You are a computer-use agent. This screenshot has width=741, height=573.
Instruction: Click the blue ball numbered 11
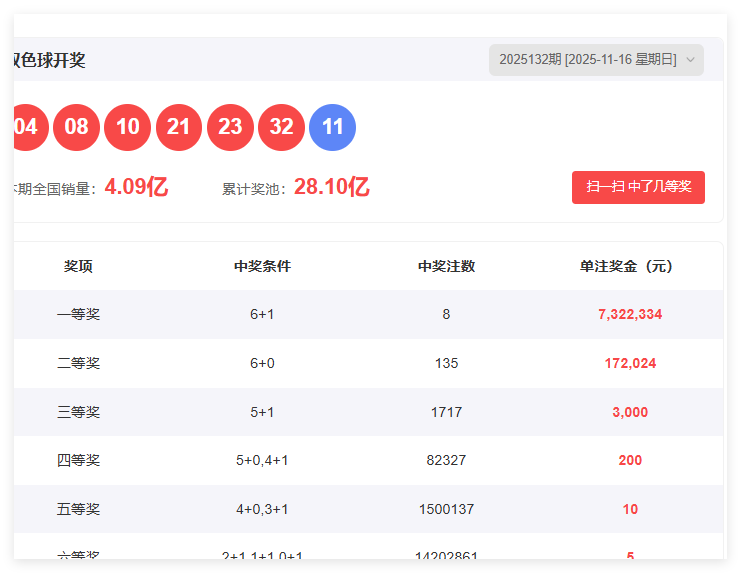[333, 127]
